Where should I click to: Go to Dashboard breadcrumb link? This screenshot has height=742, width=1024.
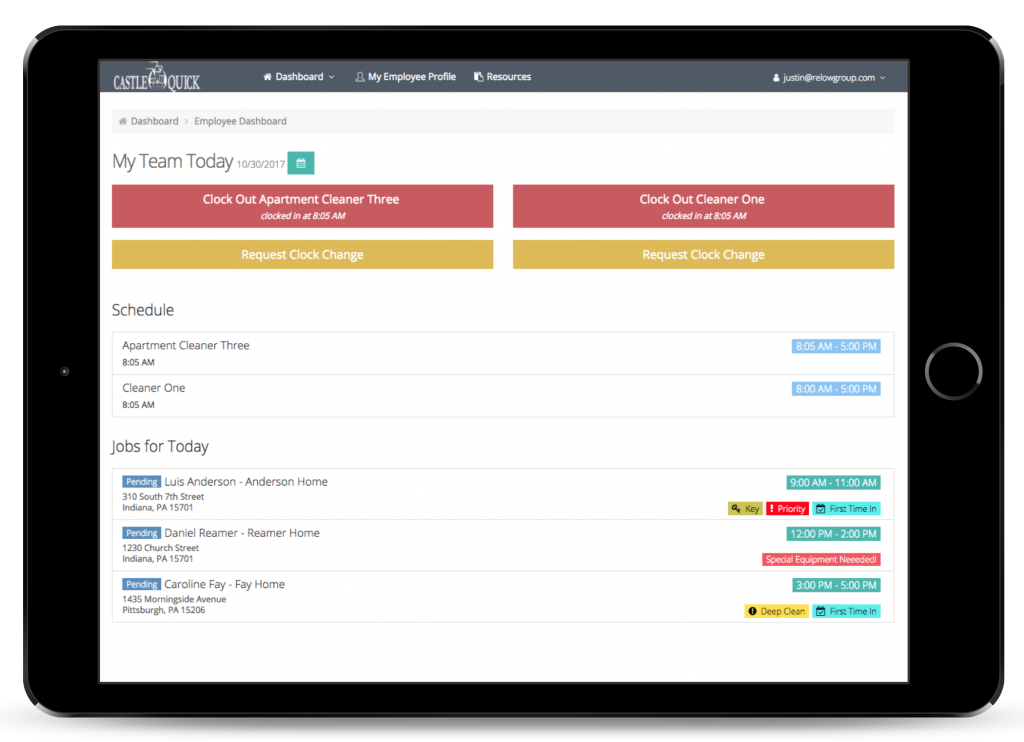154,121
